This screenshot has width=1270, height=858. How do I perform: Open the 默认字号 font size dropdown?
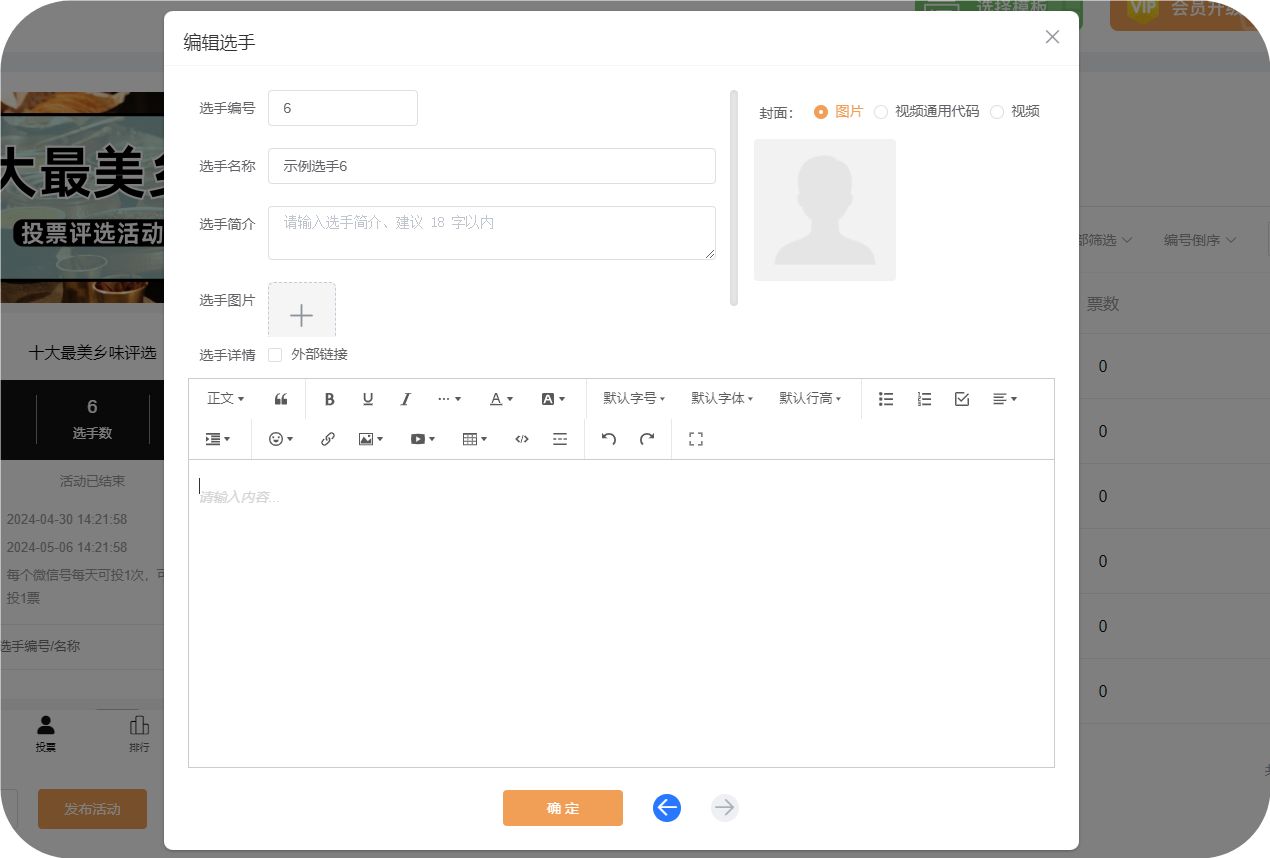(634, 399)
